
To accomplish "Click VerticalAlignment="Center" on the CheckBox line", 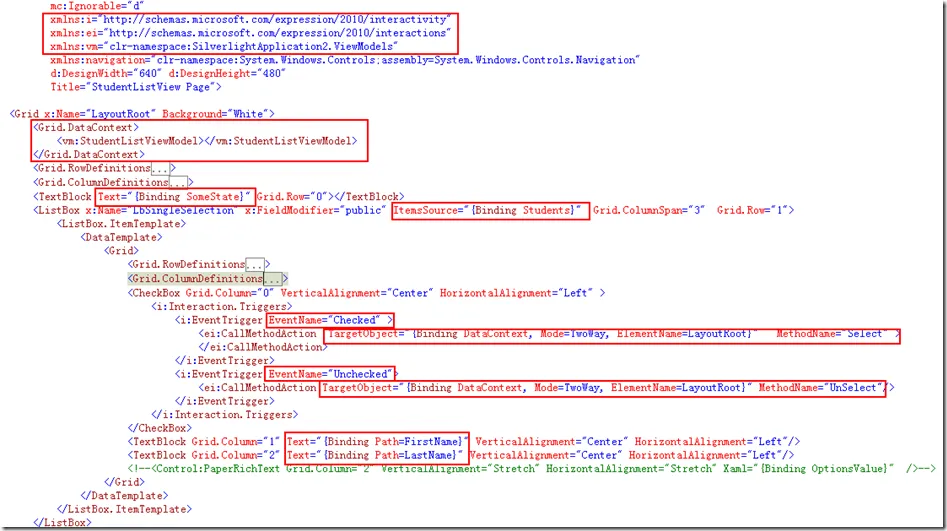I will [x=357, y=293].
